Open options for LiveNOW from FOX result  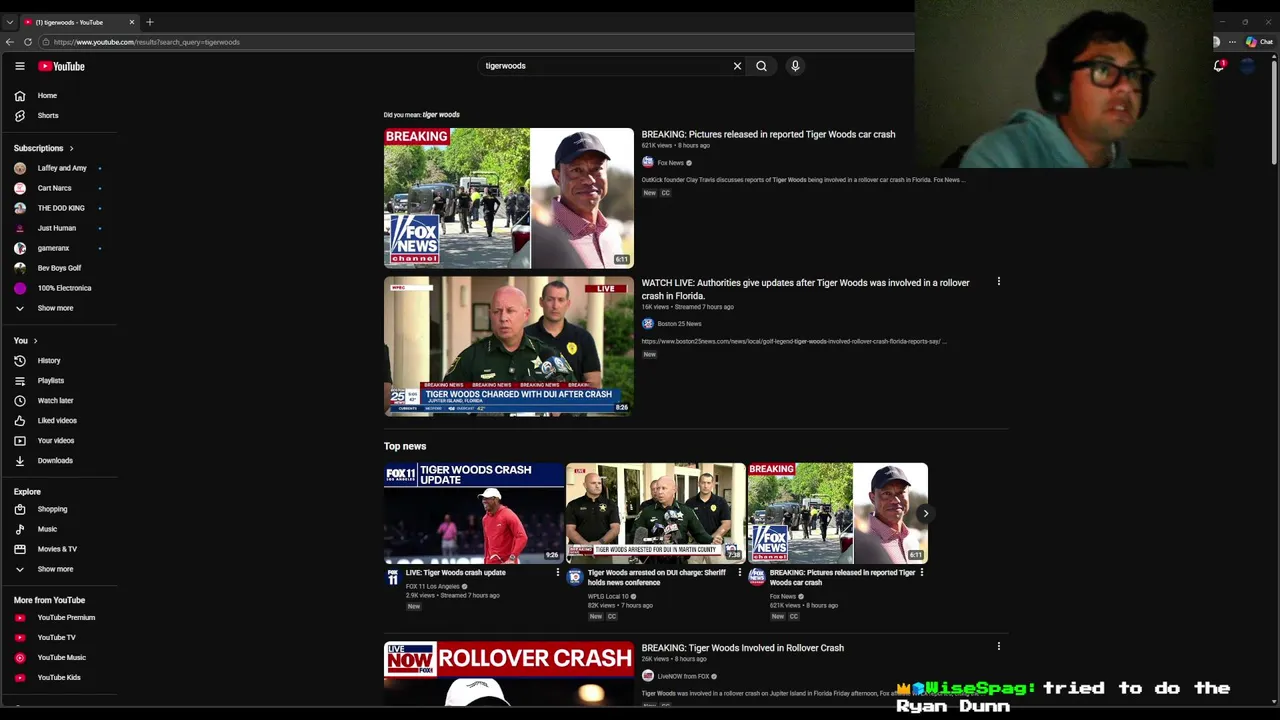998,647
